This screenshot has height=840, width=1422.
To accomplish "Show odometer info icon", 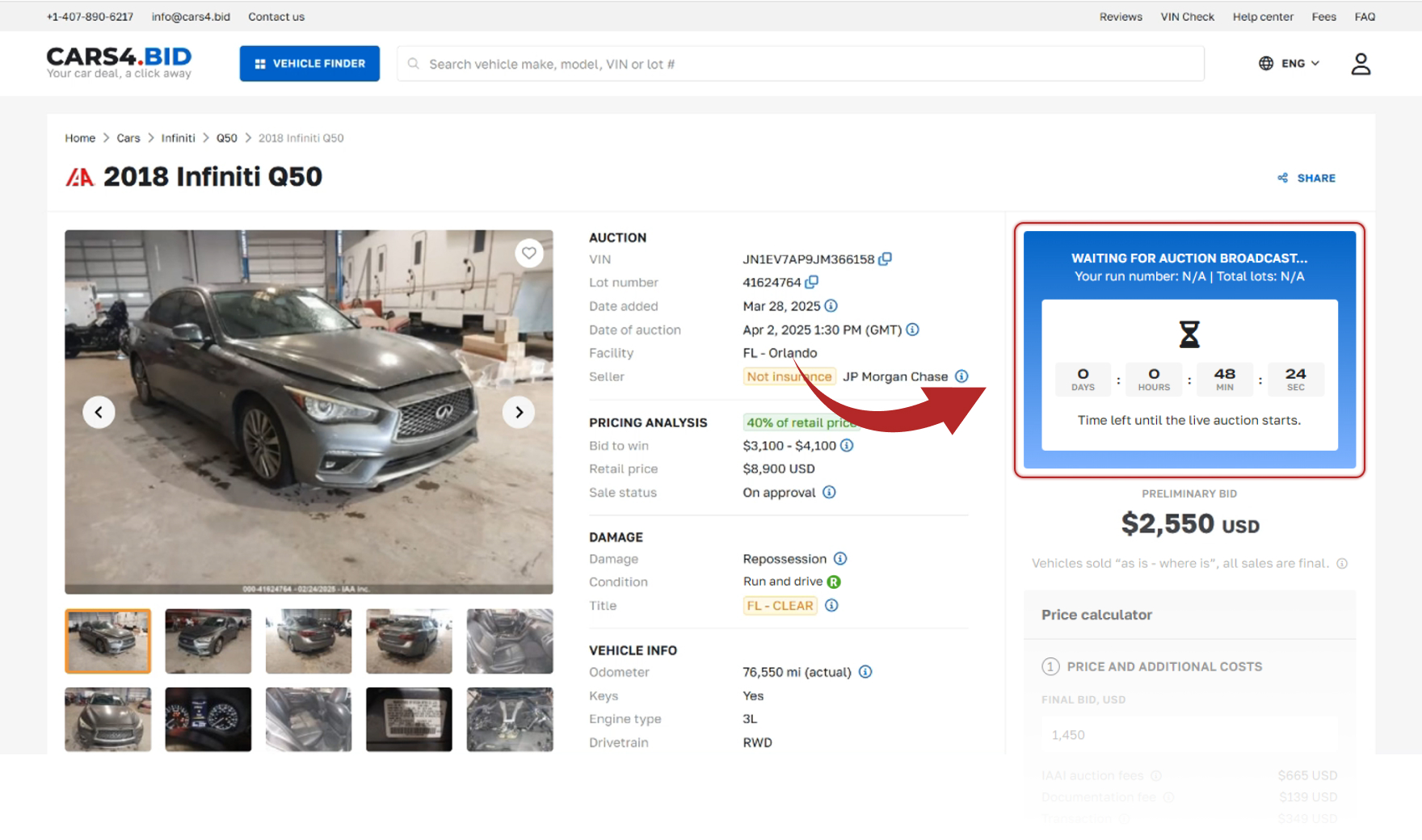I will [x=865, y=672].
